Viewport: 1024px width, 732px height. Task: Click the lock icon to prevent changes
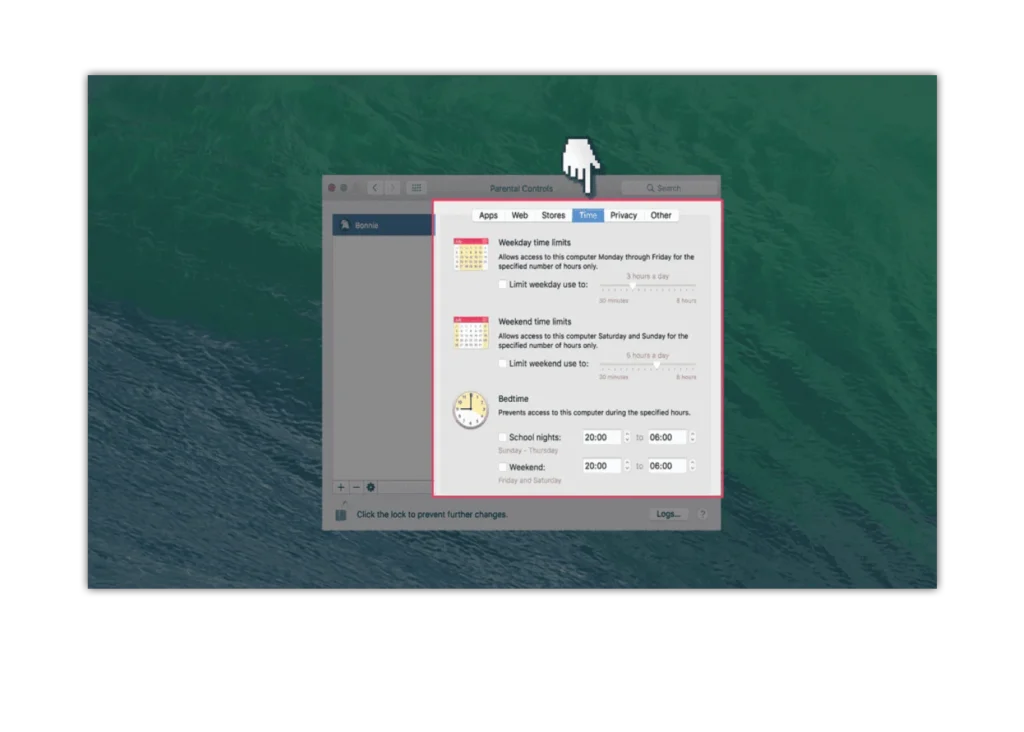tap(341, 513)
